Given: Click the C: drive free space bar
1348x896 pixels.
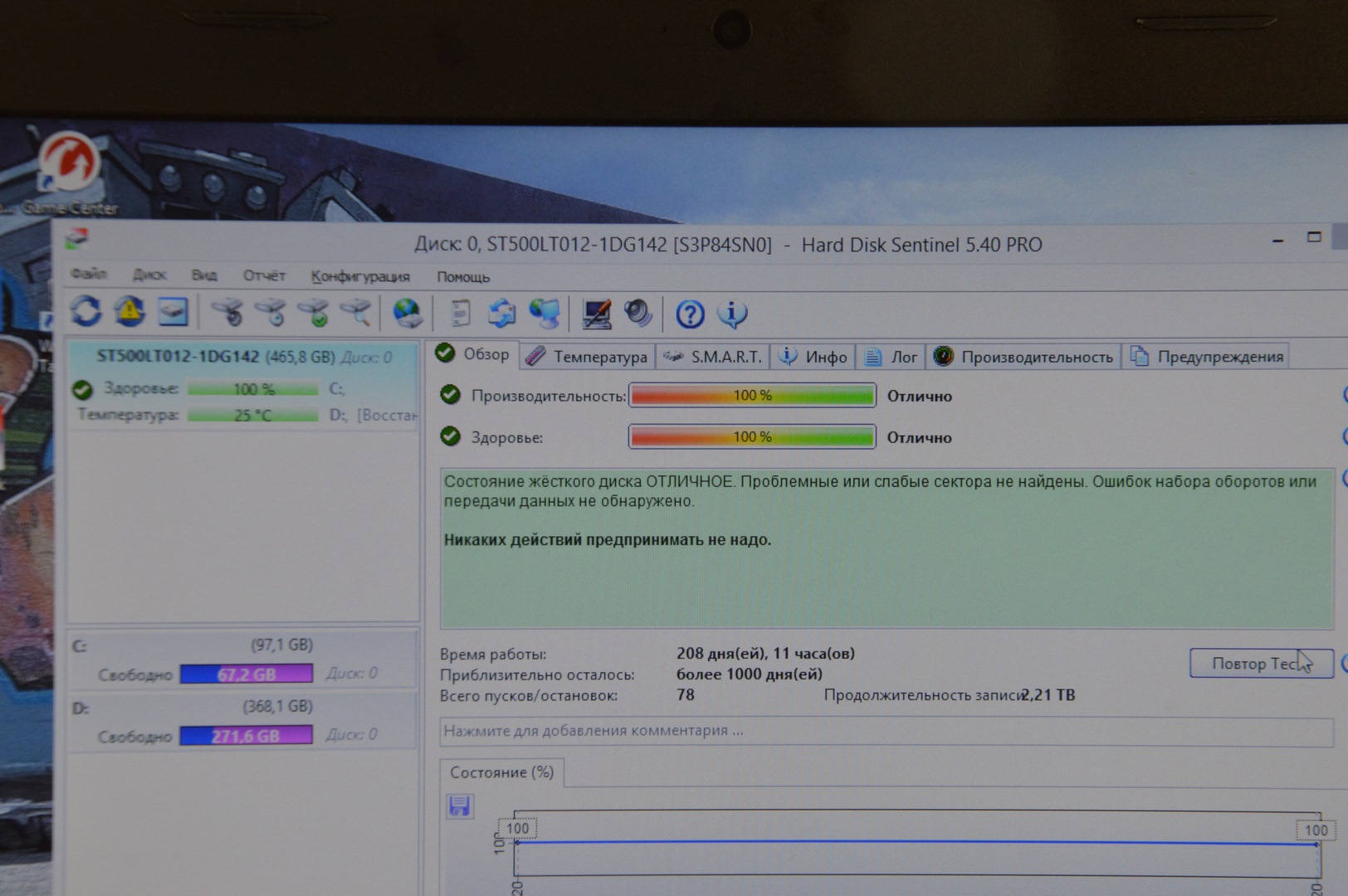Looking at the screenshot, I should (247, 674).
